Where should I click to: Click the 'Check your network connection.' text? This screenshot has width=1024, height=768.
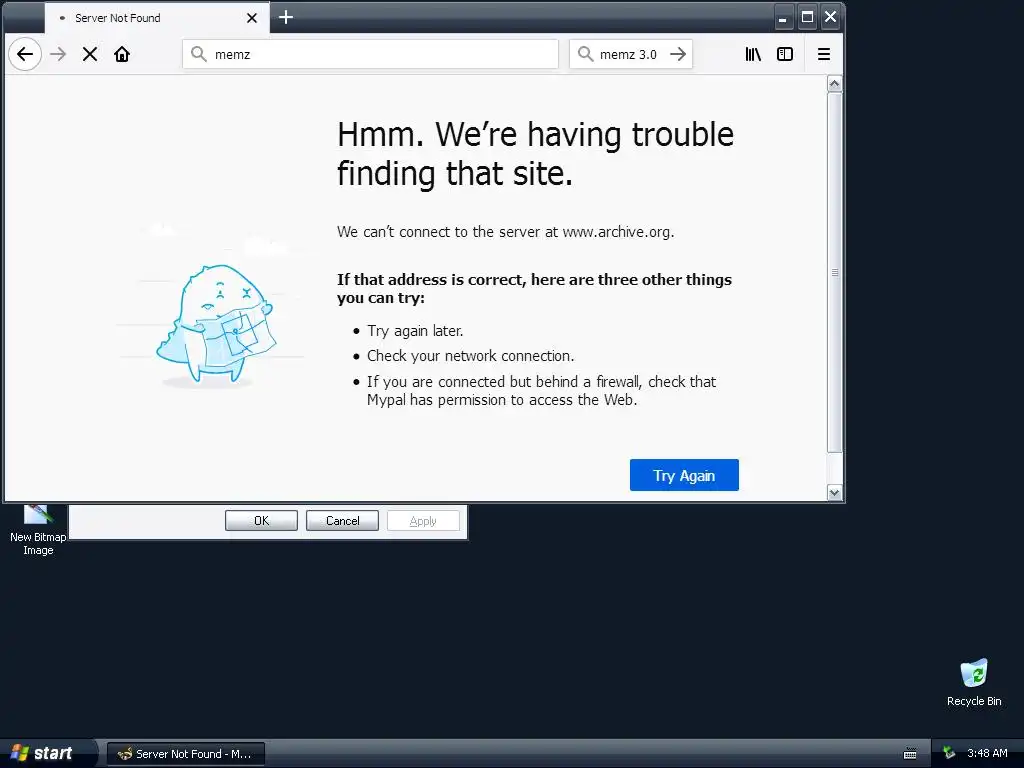(x=470, y=356)
